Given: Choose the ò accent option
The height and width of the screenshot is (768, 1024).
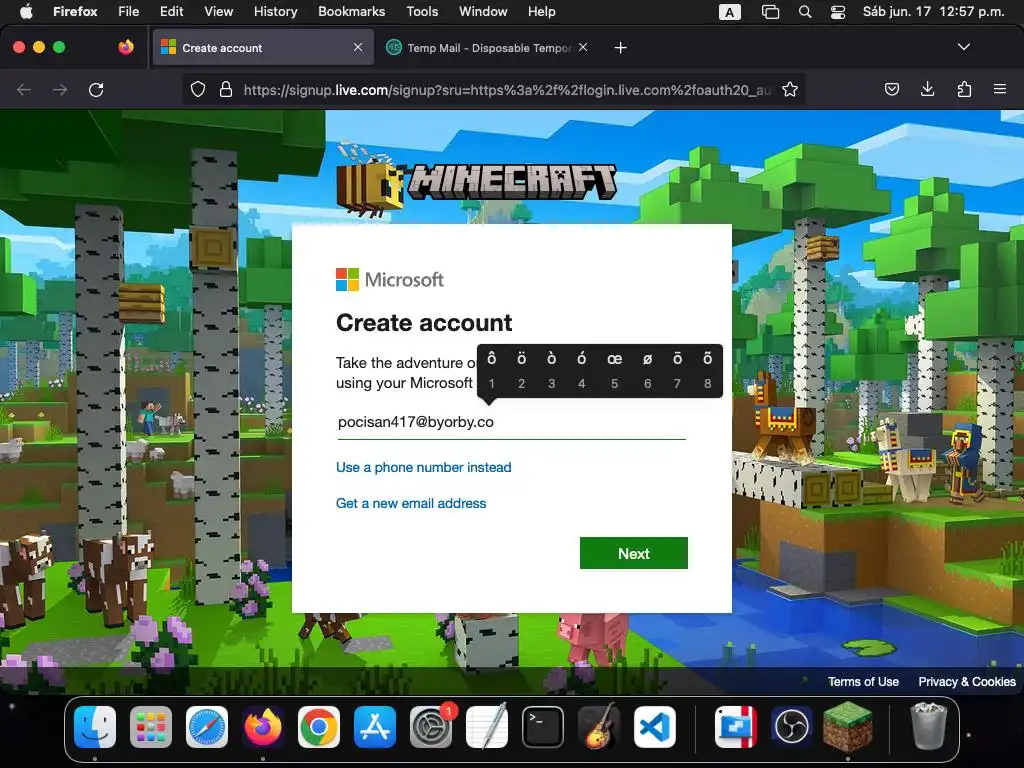Looking at the screenshot, I should coord(551,370).
